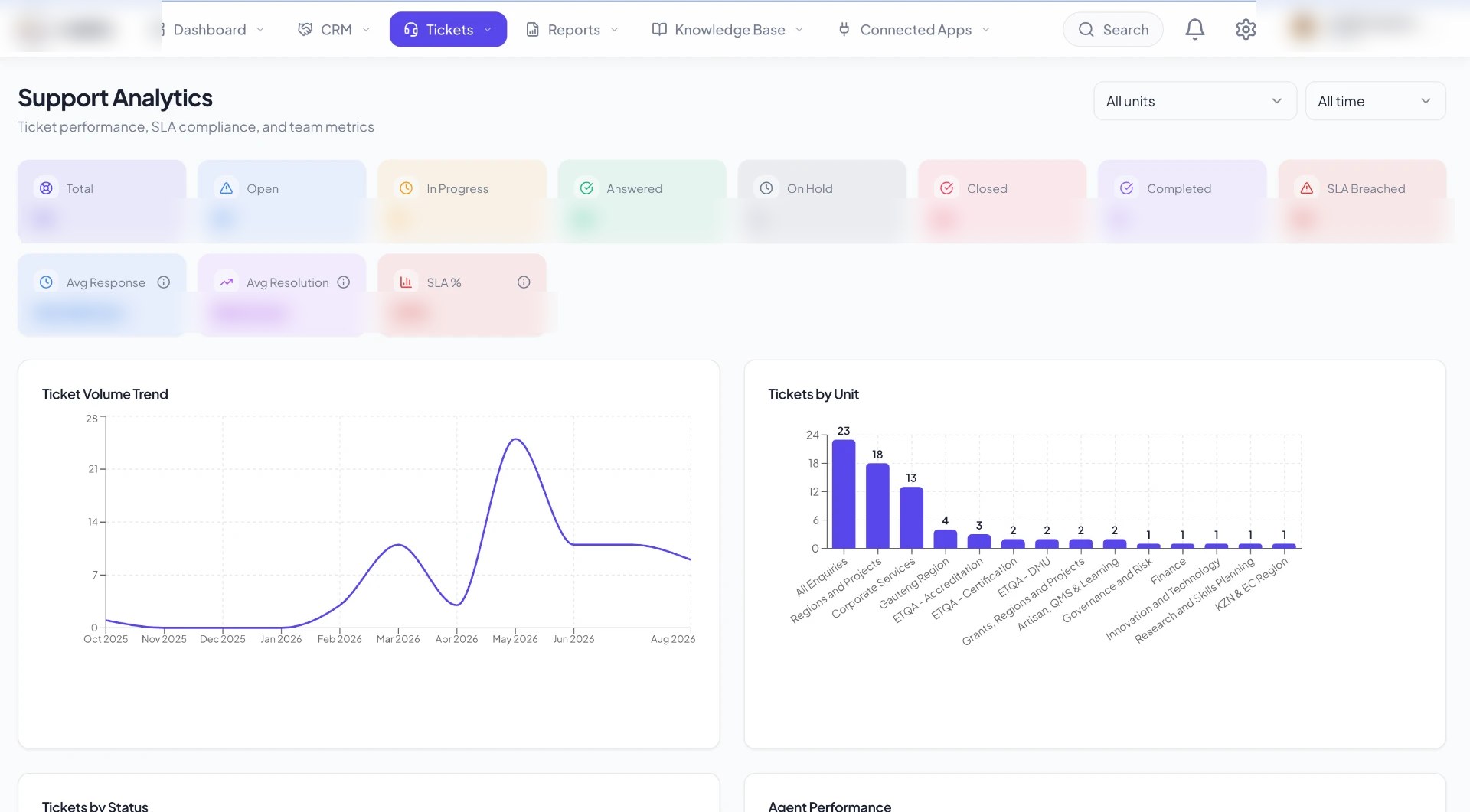1470x812 pixels.
Task: Click the CRM handshake icon
Action: 305,29
